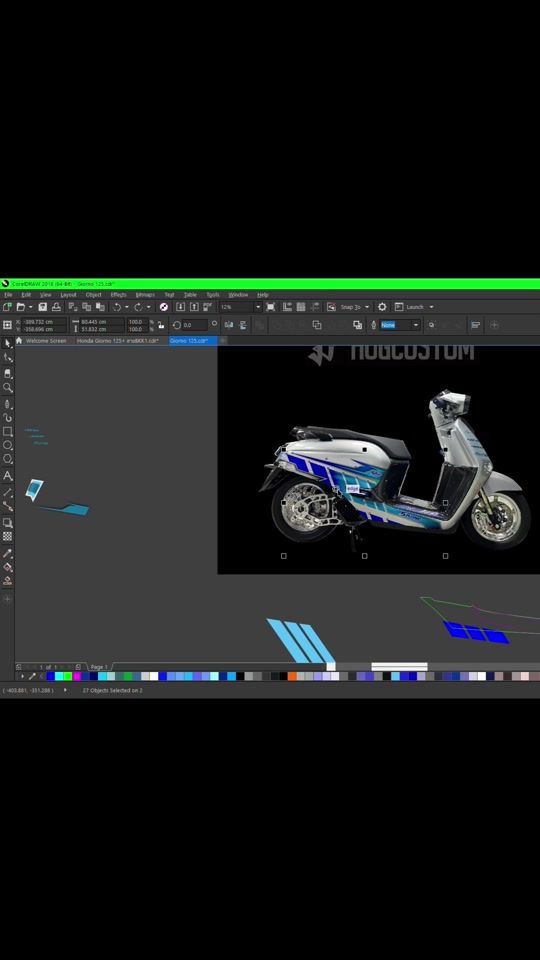Toggle the lock ratio padlock
The height and width of the screenshot is (960, 540).
coord(161,325)
